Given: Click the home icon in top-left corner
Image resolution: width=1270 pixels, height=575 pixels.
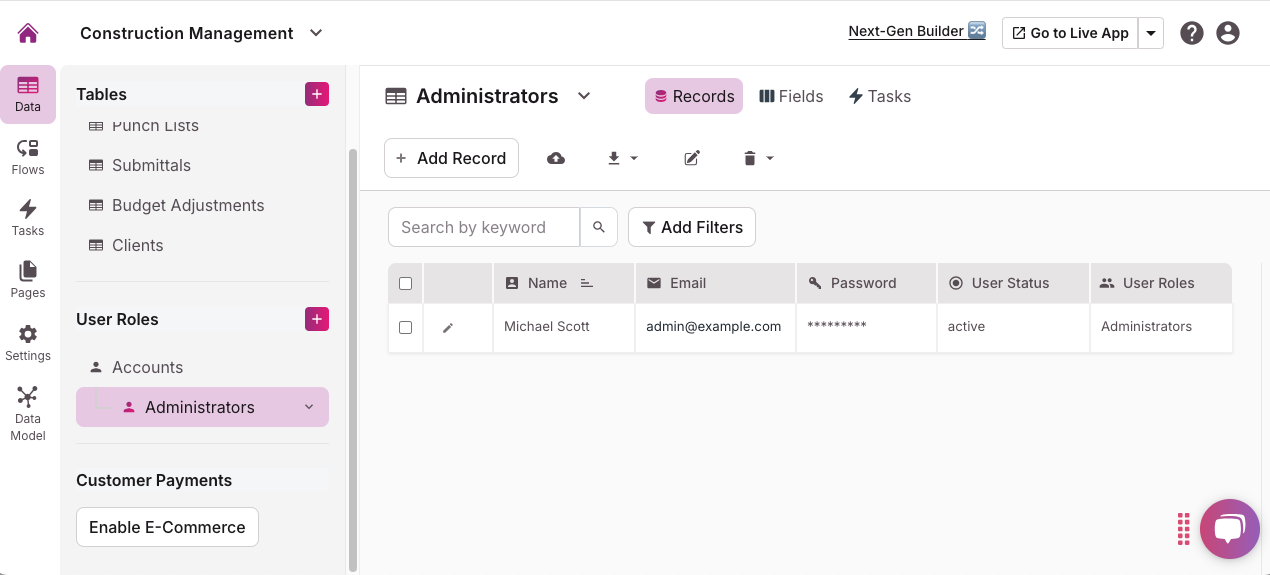Looking at the screenshot, I should coord(28,33).
